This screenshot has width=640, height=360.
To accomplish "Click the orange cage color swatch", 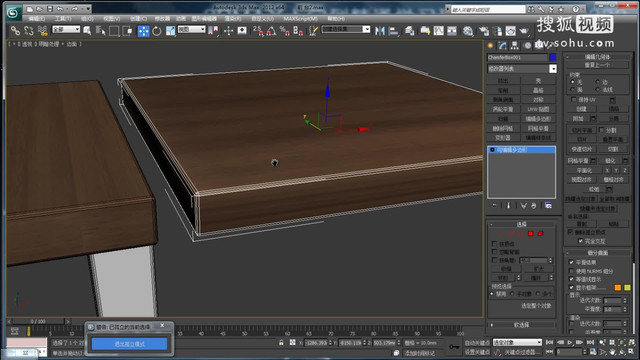I will (618, 287).
